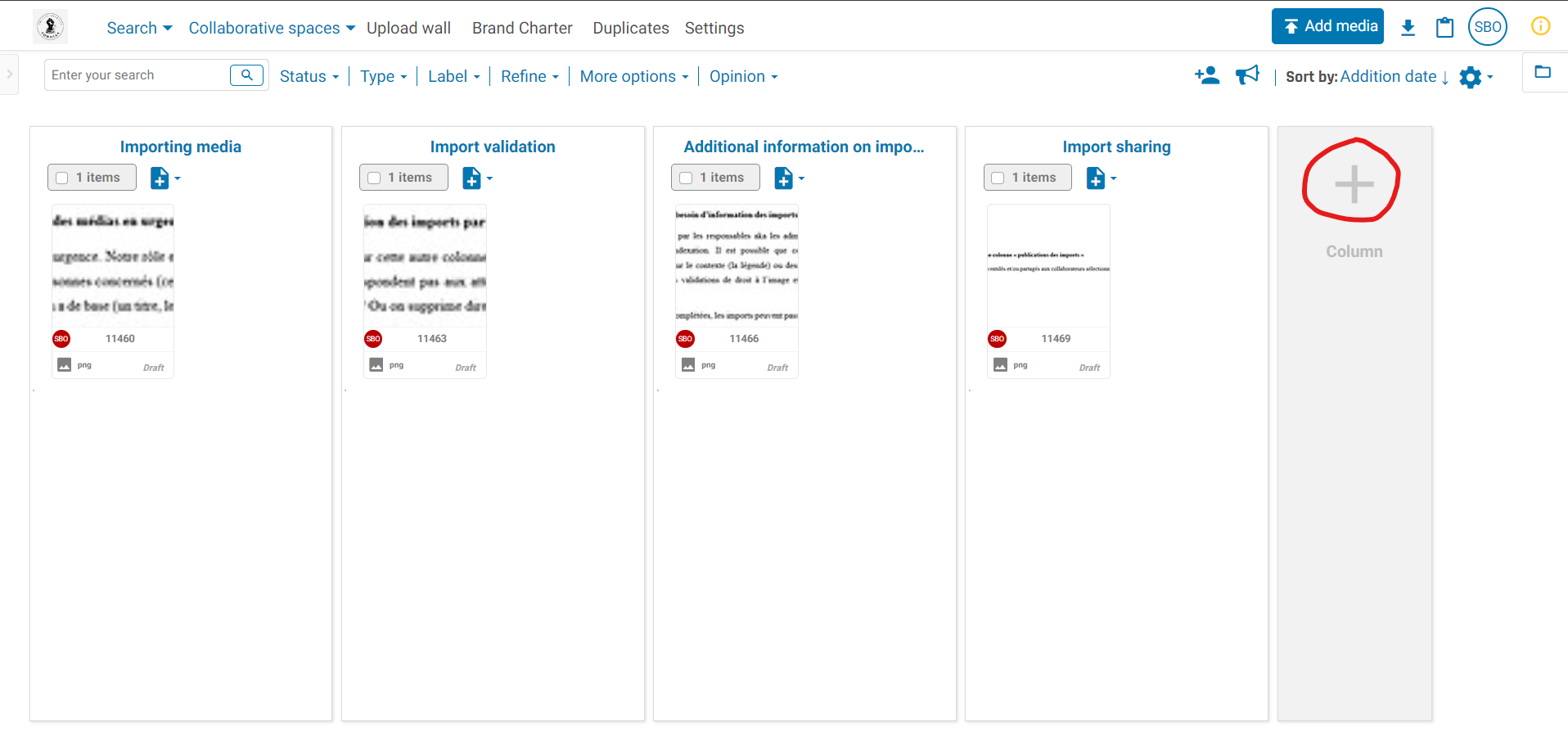The width and height of the screenshot is (1568, 740).
Task: Click the megaphone announcement icon
Action: click(x=1247, y=76)
